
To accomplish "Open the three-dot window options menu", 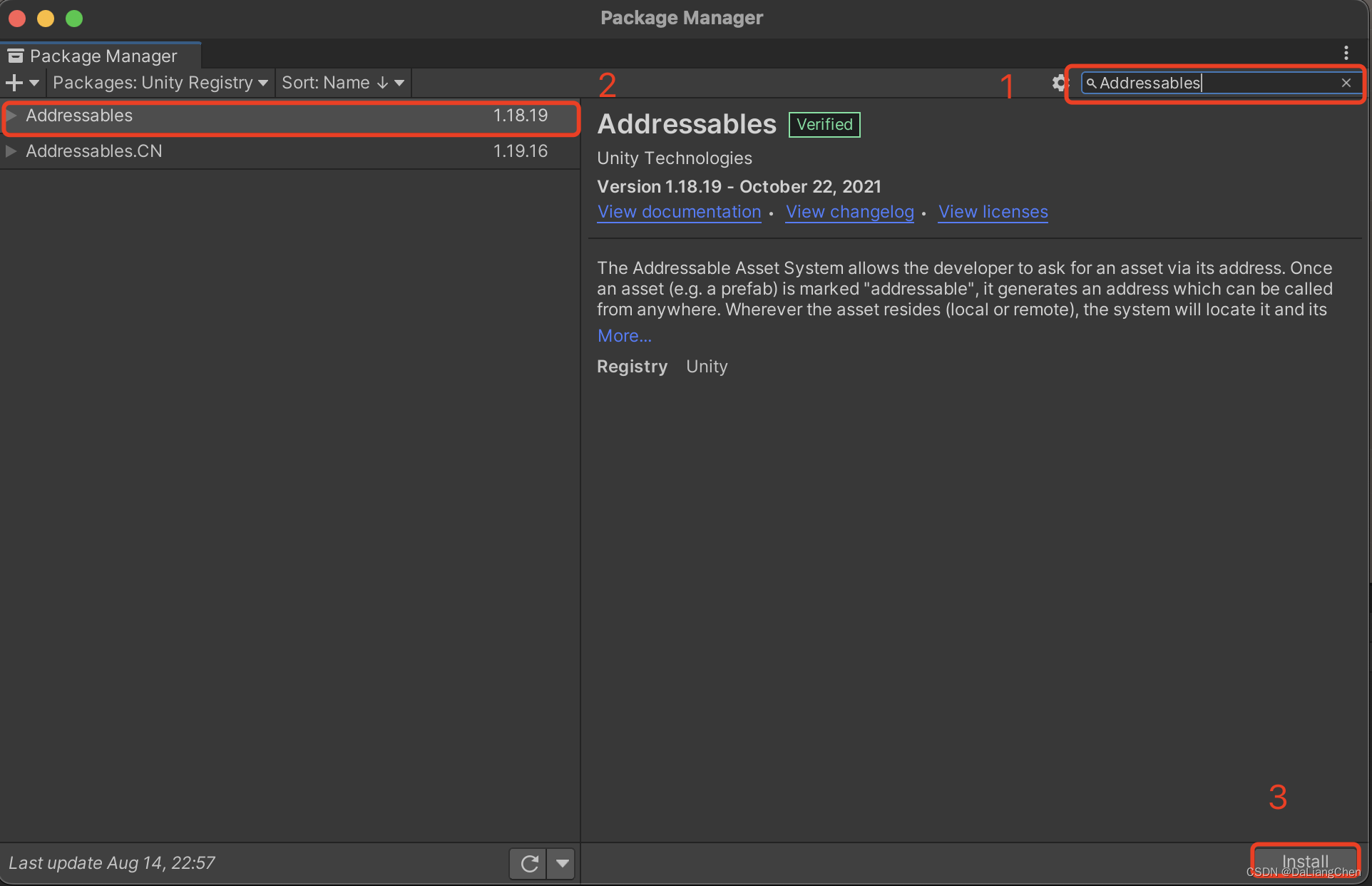I will [x=1346, y=53].
